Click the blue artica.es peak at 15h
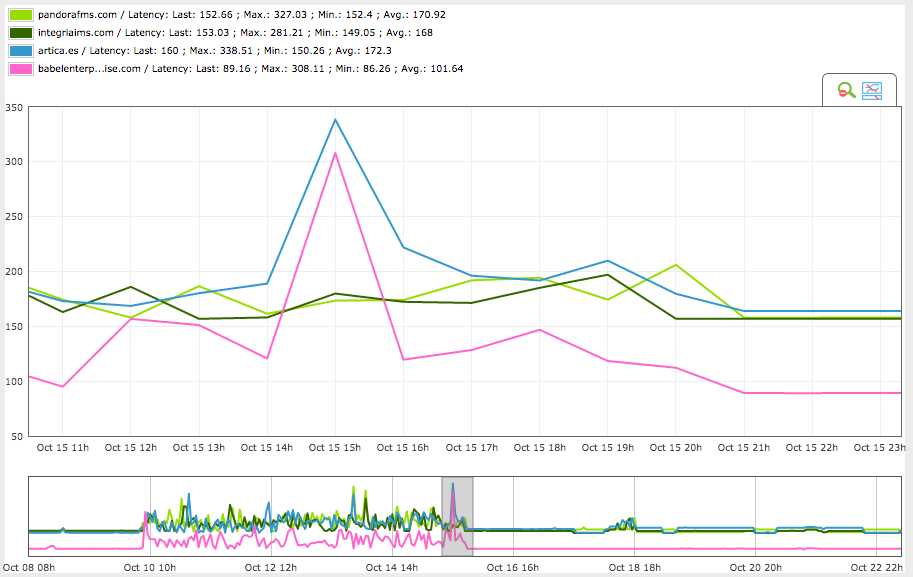The image size is (913, 577). click(335, 119)
